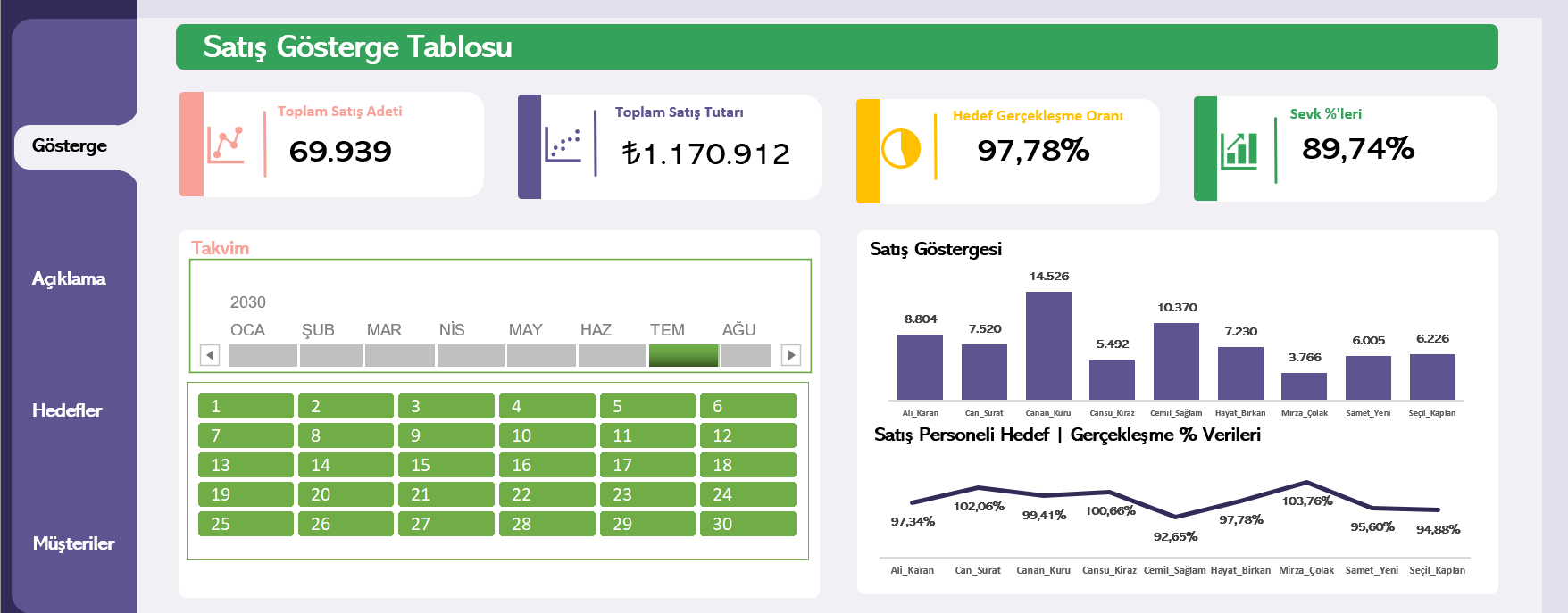Viewport: 1568px width, 613px height.
Task: Click the 69.939 total sales count value
Action: point(340,152)
